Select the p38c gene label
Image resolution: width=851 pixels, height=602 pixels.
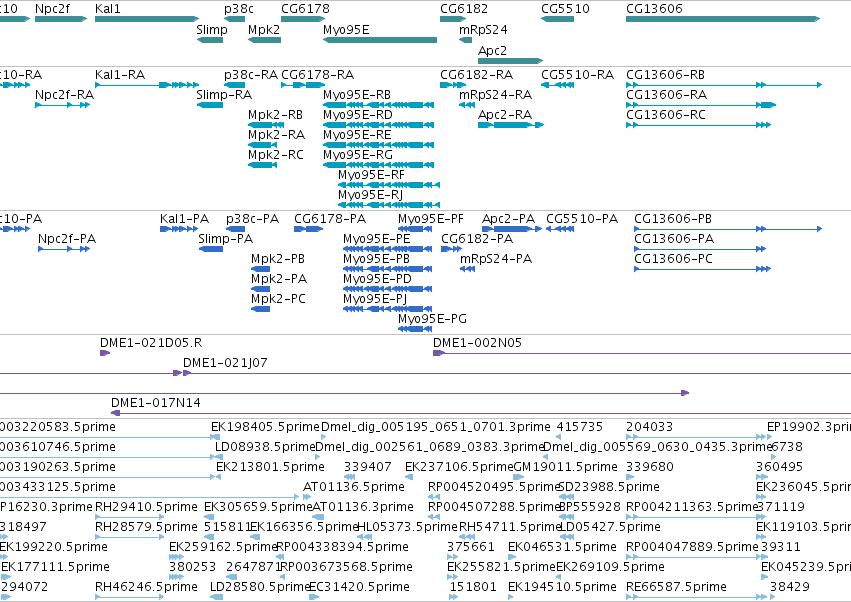click(x=239, y=9)
